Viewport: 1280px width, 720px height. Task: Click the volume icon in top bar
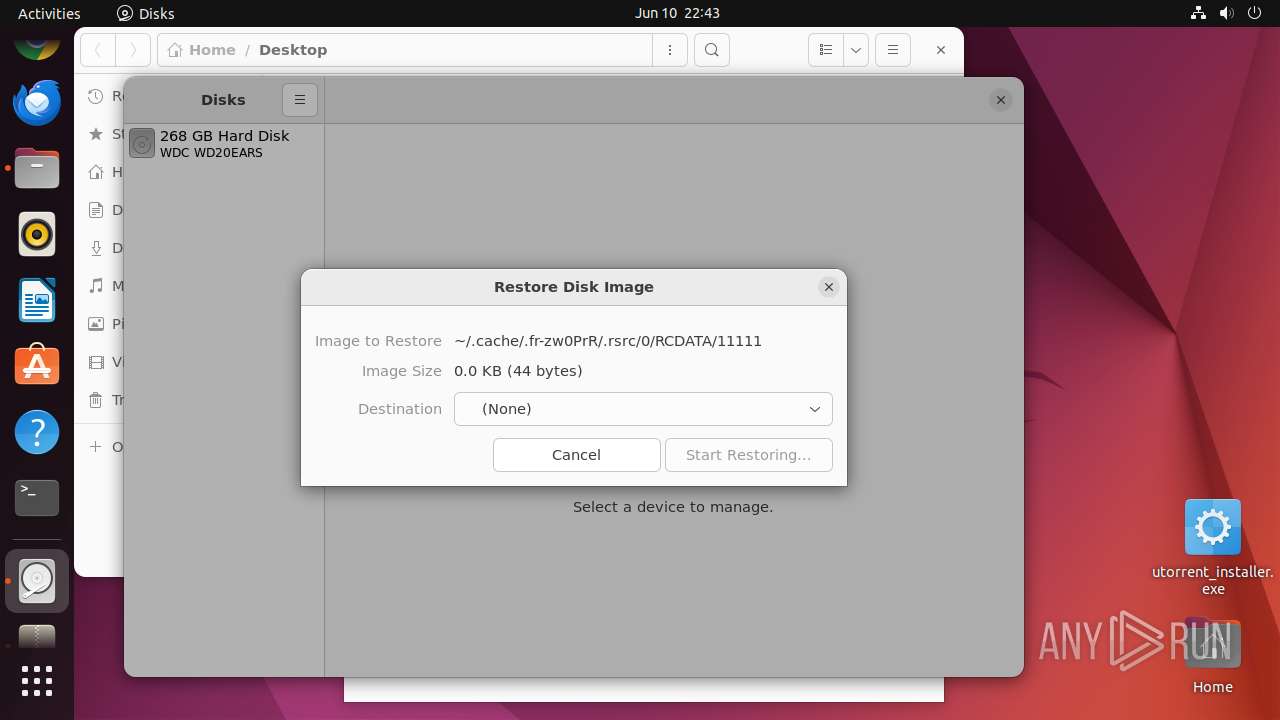click(1227, 13)
